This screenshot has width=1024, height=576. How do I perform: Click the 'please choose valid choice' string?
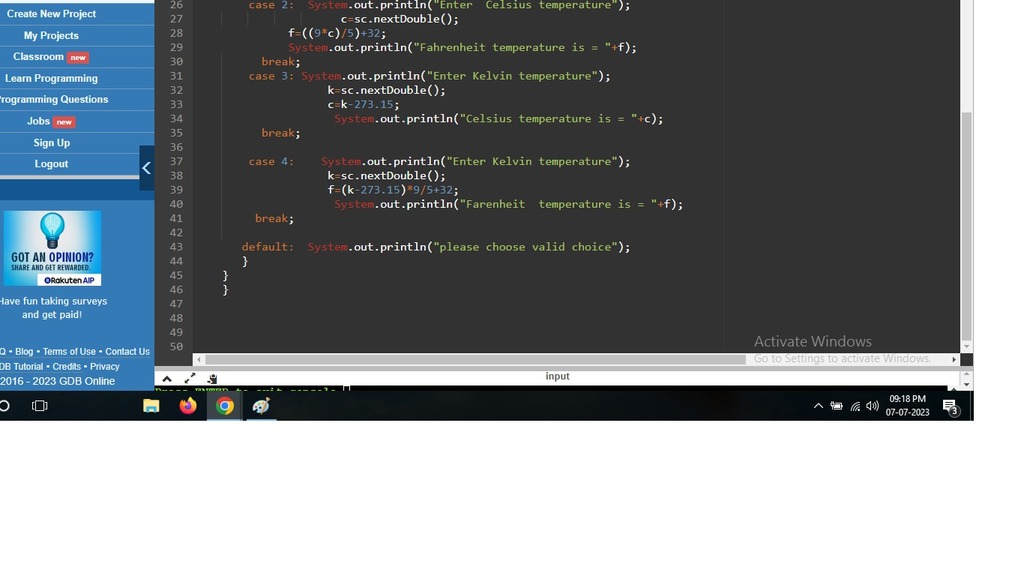[526, 247]
